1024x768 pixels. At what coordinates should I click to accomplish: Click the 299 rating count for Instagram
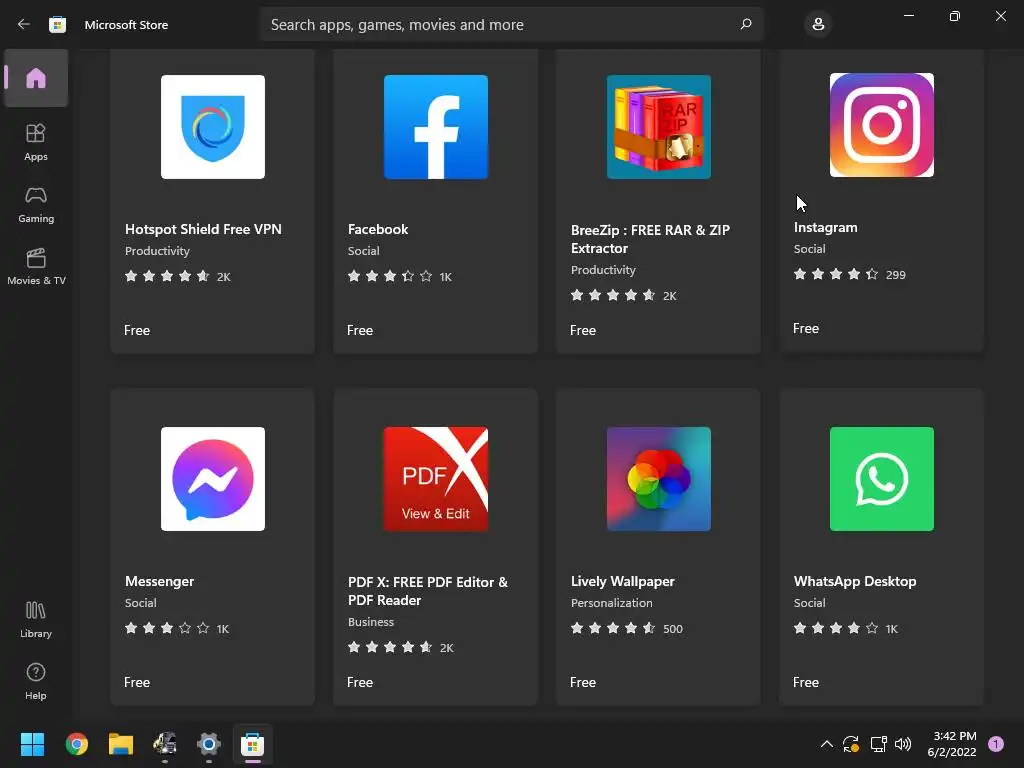[895, 275]
